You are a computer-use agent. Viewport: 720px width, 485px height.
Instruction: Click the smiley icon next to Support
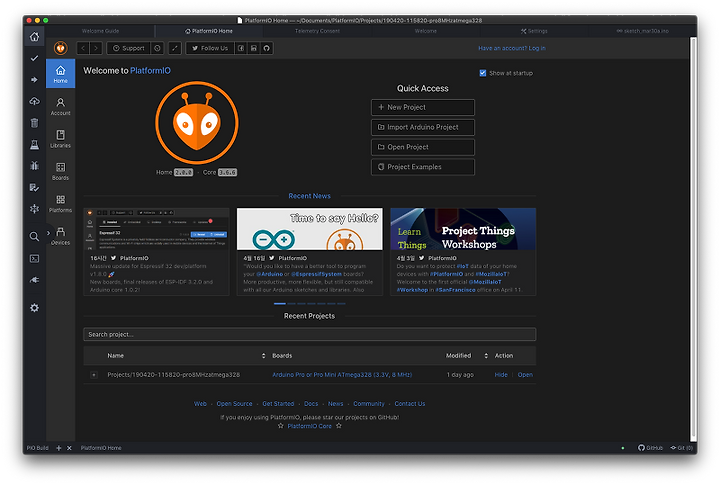click(x=157, y=48)
